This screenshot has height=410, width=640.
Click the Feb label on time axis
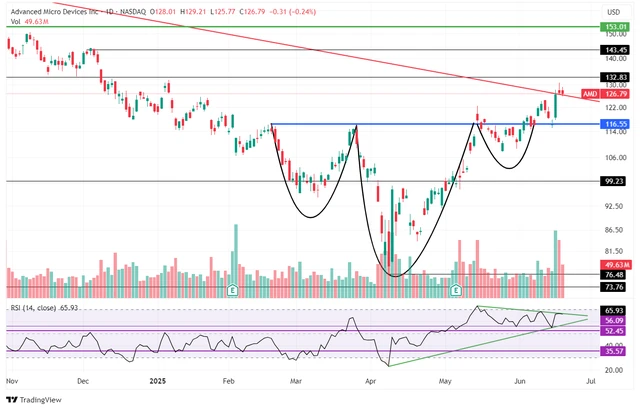click(x=229, y=381)
